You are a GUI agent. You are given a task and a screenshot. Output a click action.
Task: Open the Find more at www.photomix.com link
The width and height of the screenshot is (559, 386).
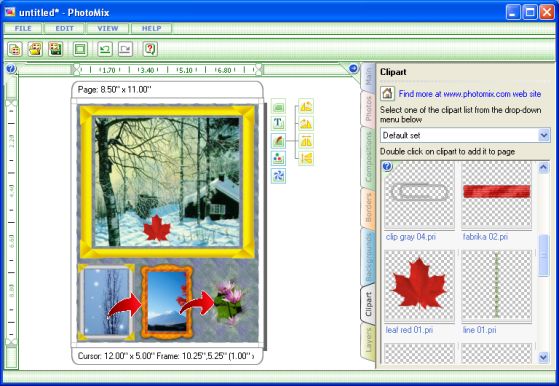(470, 94)
